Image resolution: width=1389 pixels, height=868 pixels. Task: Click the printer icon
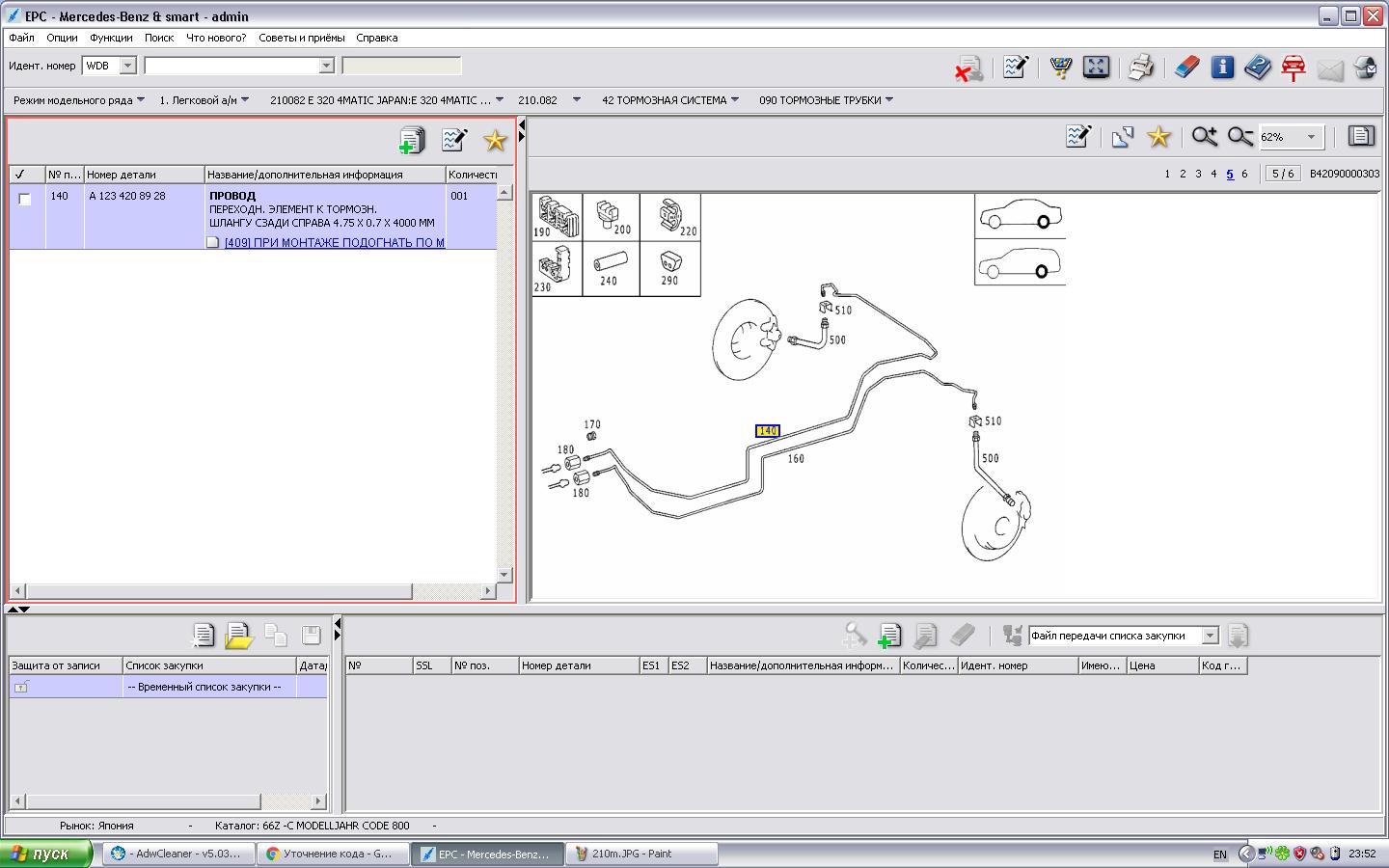tap(1141, 68)
